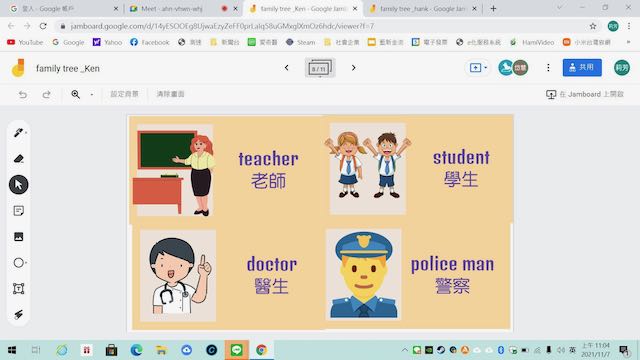Click the collaborator avatars
This screenshot has height=360, width=640.
click(513, 68)
